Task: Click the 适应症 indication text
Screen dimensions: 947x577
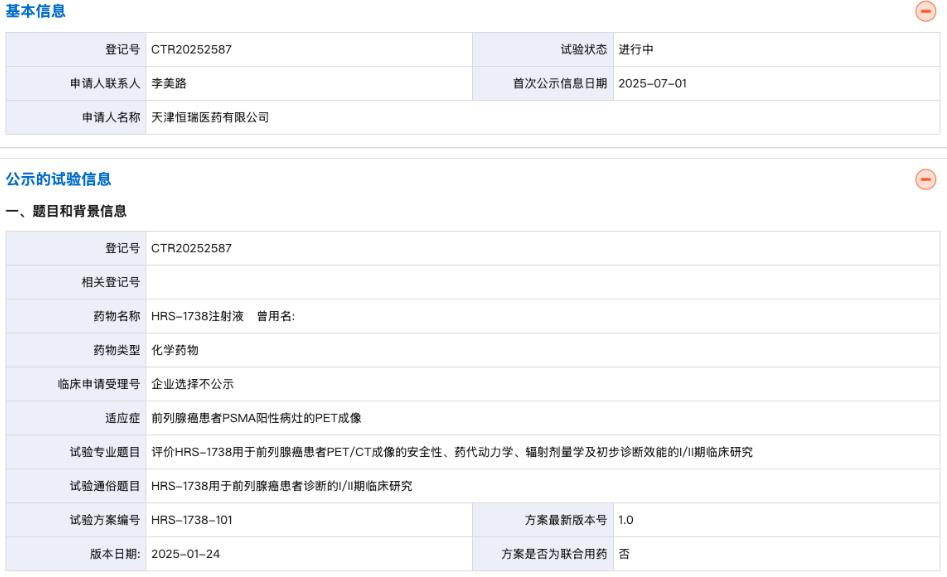Action: (x=256, y=418)
